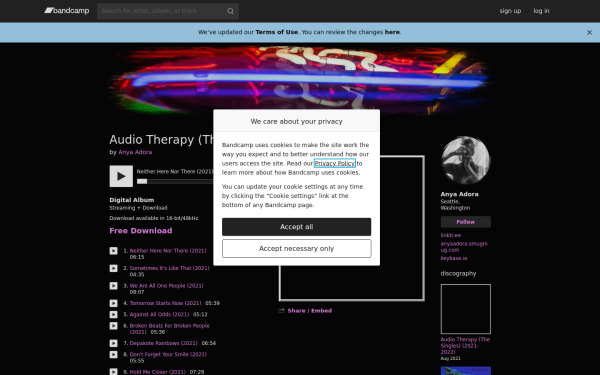The image size is (600, 375).
Task: Click the Anya Adora name in sidebar
Action: 459,194
